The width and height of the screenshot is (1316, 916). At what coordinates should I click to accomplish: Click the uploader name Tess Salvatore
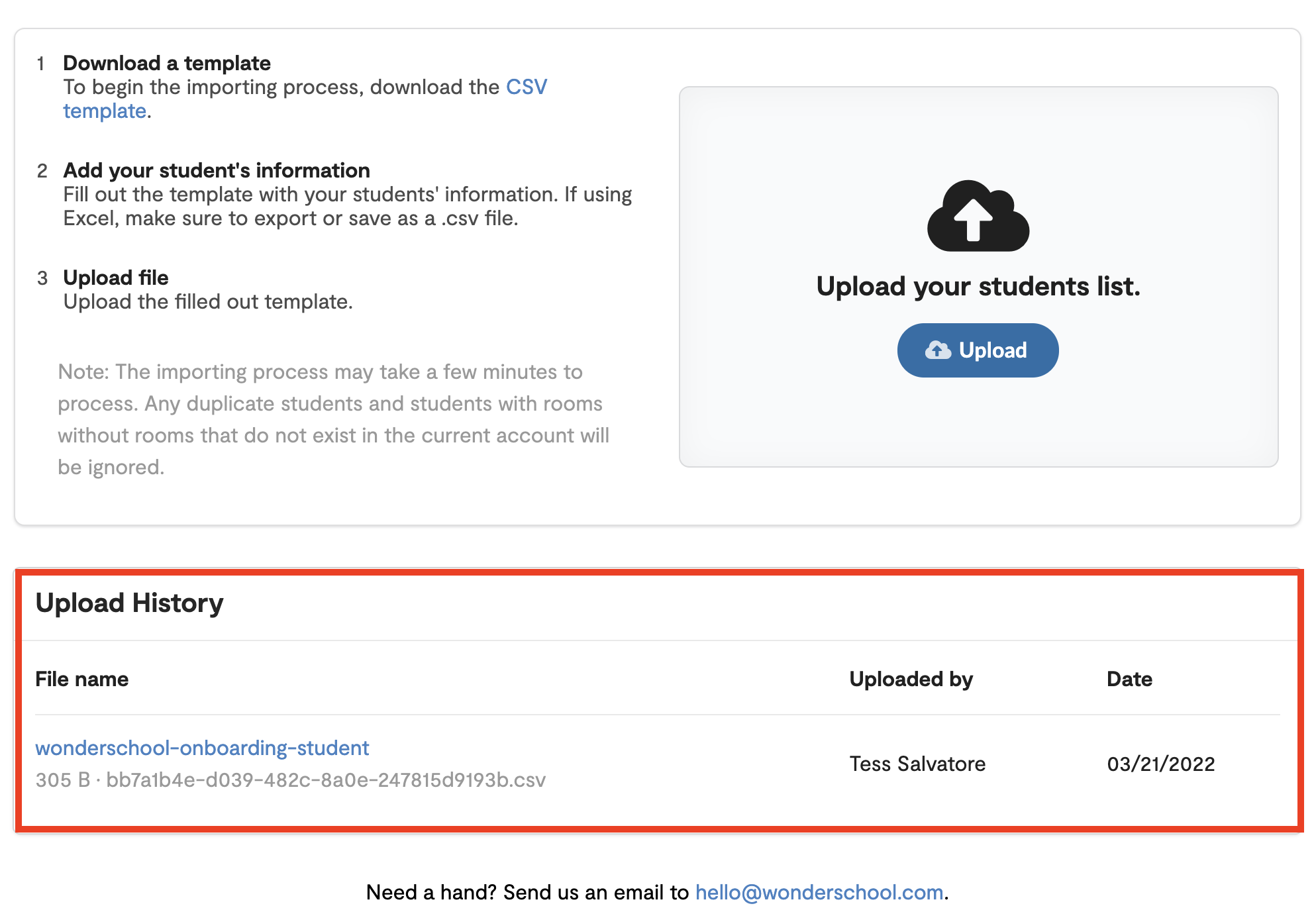(918, 764)
